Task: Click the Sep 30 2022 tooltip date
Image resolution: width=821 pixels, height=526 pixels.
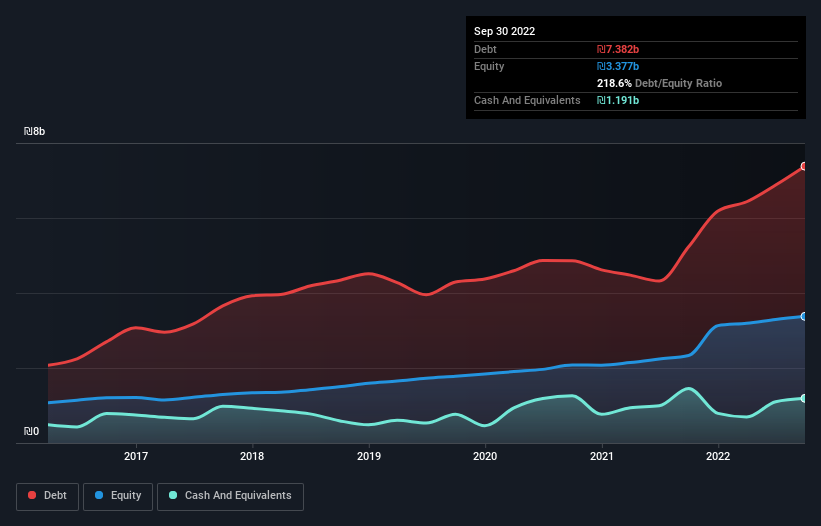Action: click(x=504, y=31)
